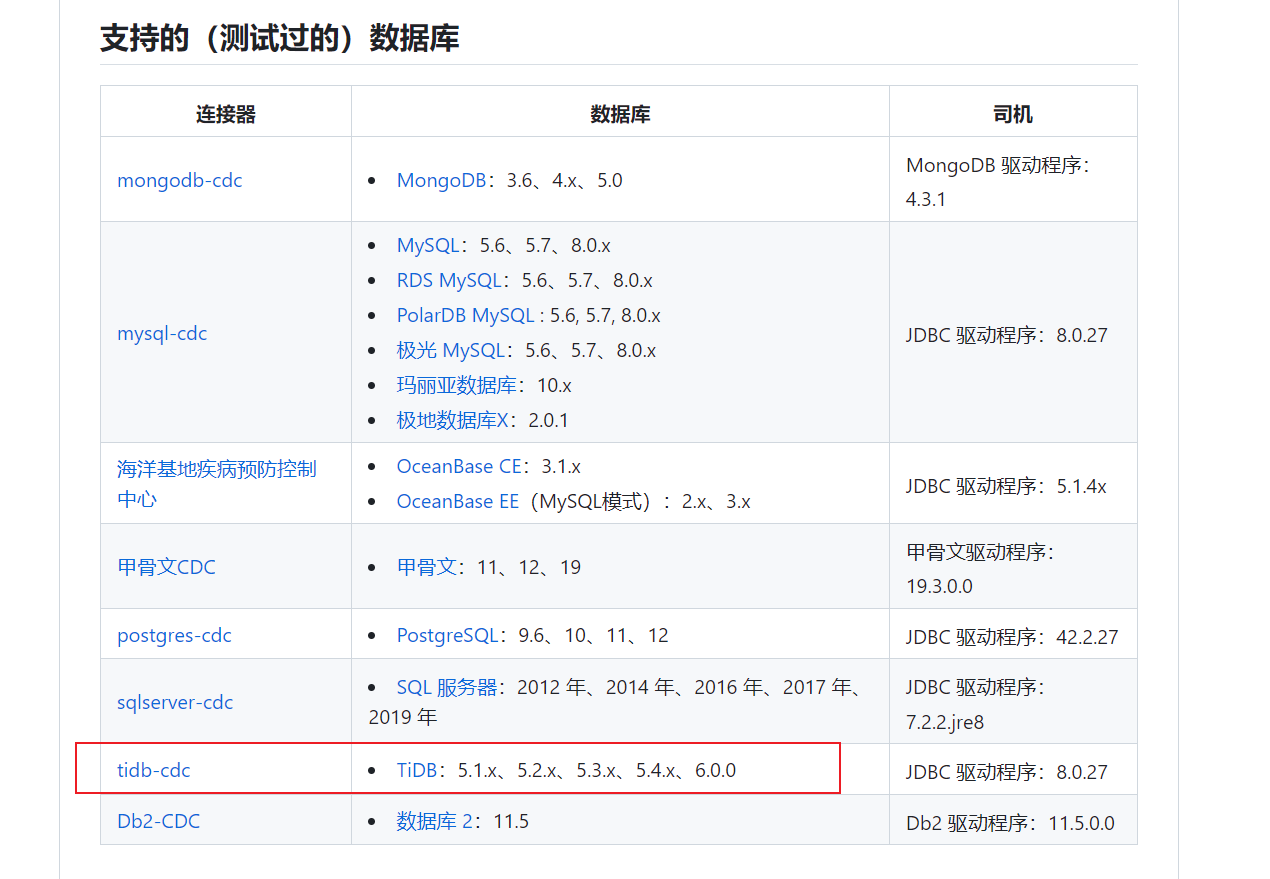Follow the OceanBase EE link
Screen dimensions: 1270x879
pos(458,501)
